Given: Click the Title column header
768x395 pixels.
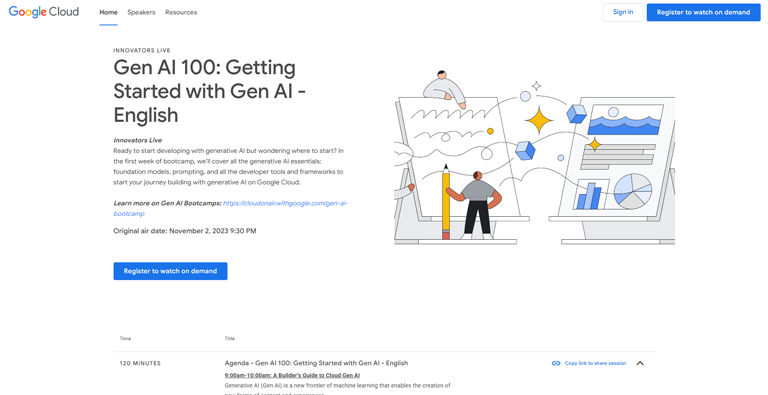Looking at the screenshot, I should coord(230,339).
